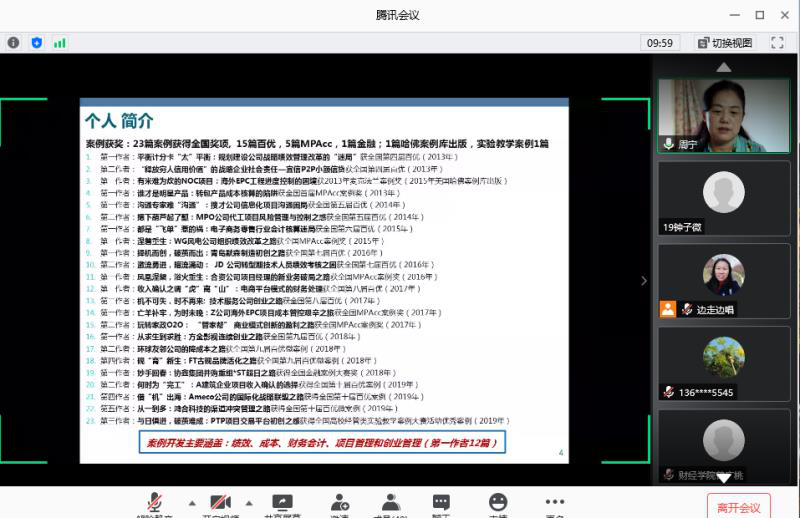Check the green network signal indicator

[x=60, y=43]
